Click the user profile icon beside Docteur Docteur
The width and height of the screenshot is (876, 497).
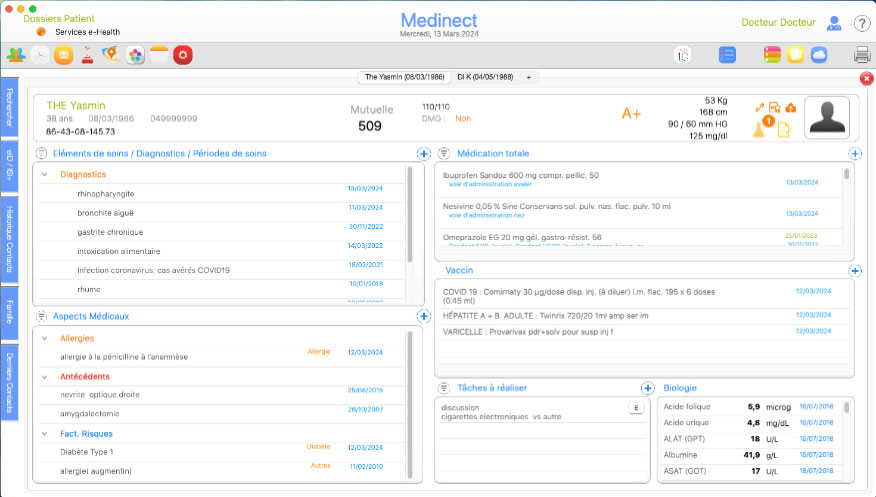(834, 23)
